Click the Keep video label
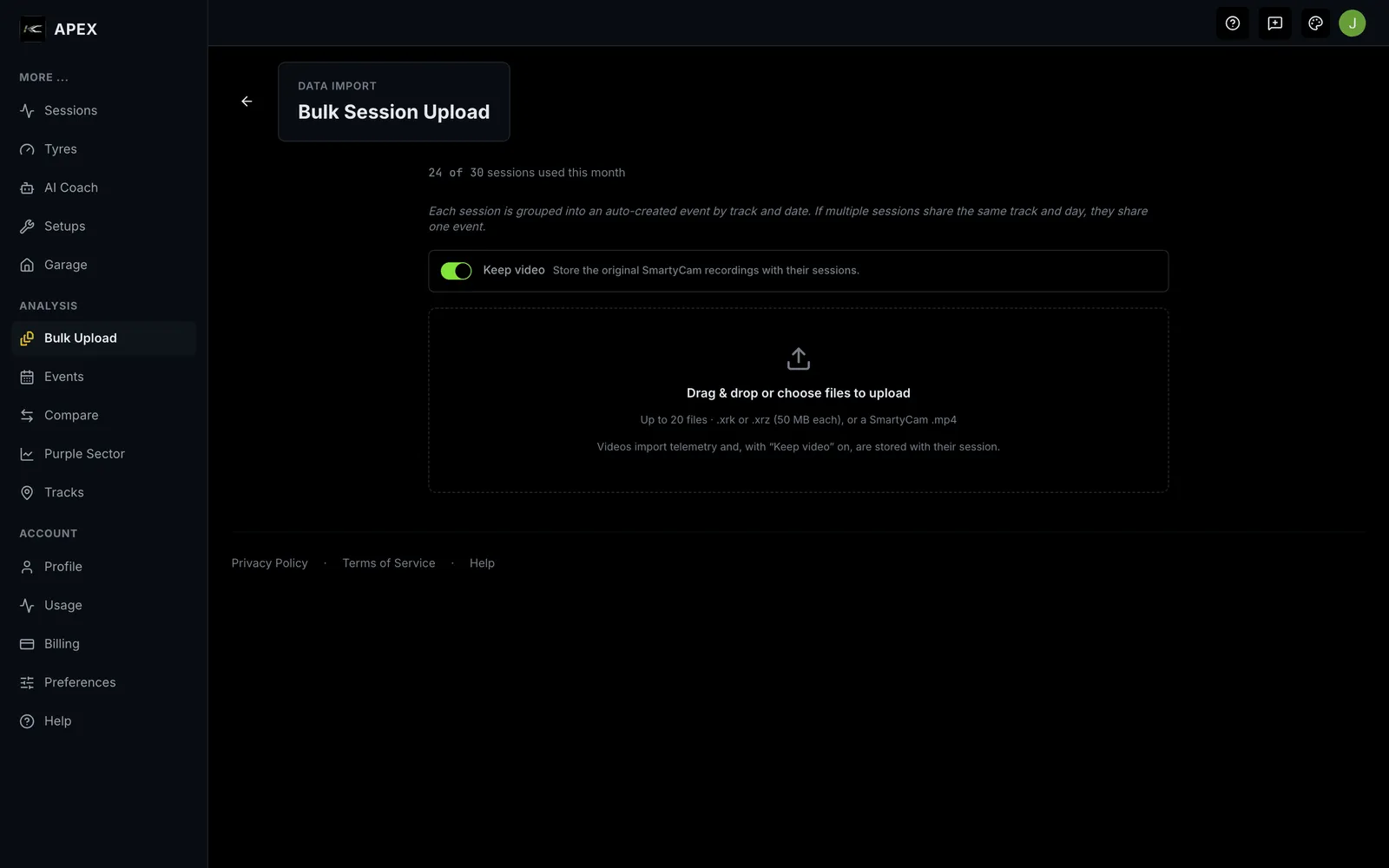Image resolution: width=1389 pixels, height=868 pixels. [514, 270]
